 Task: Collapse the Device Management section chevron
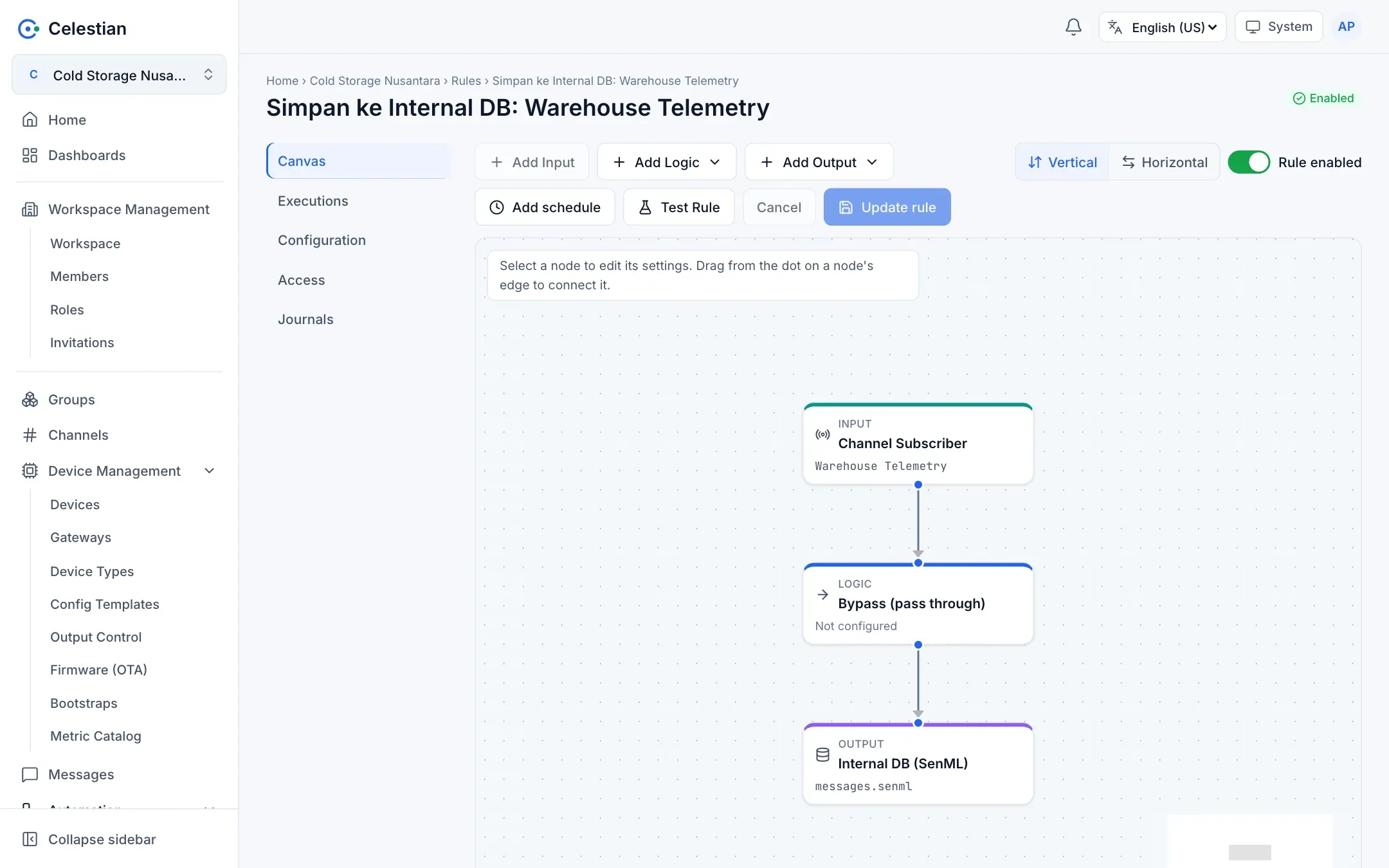pos(209,471)
